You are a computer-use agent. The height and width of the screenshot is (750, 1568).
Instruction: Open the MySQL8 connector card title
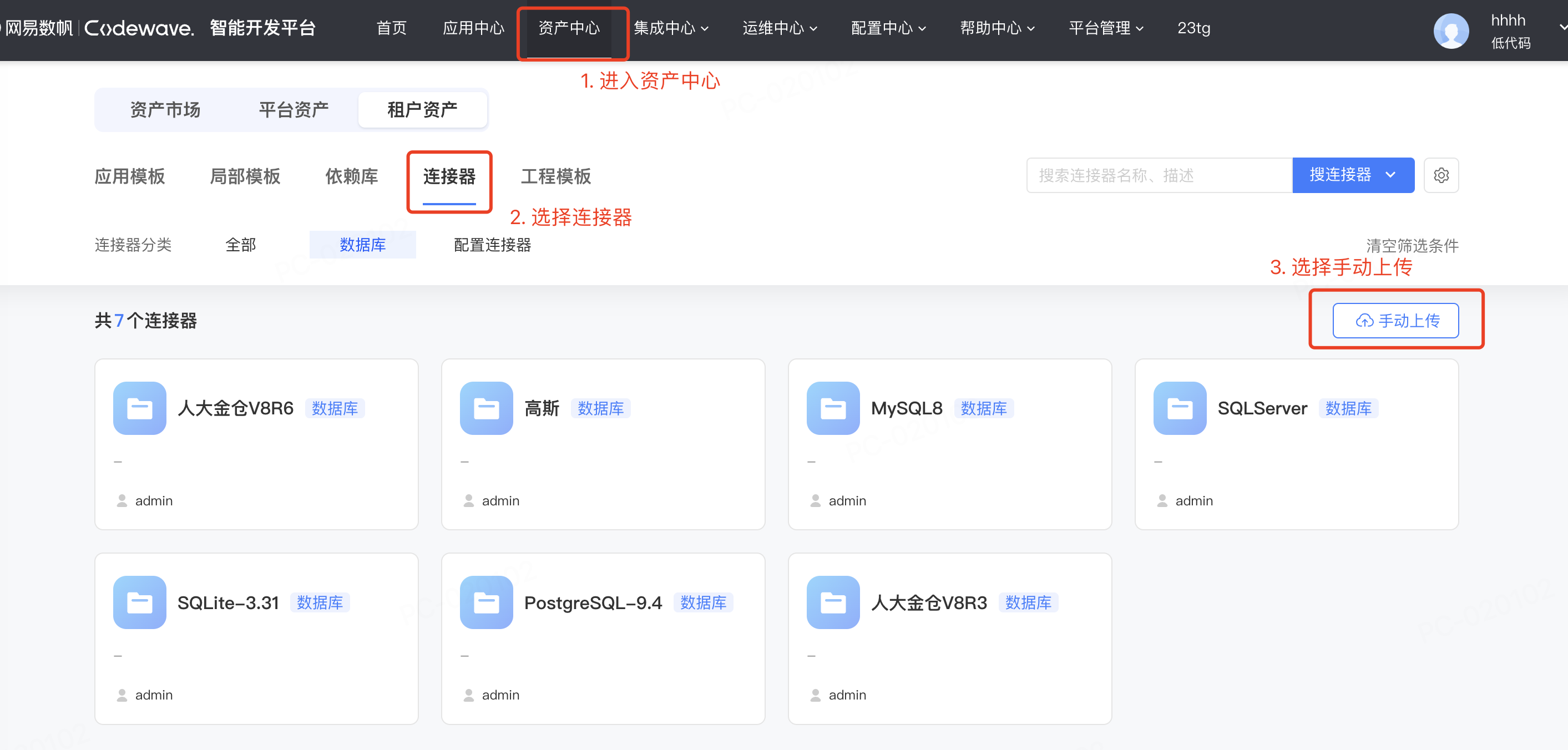[907, 408]
